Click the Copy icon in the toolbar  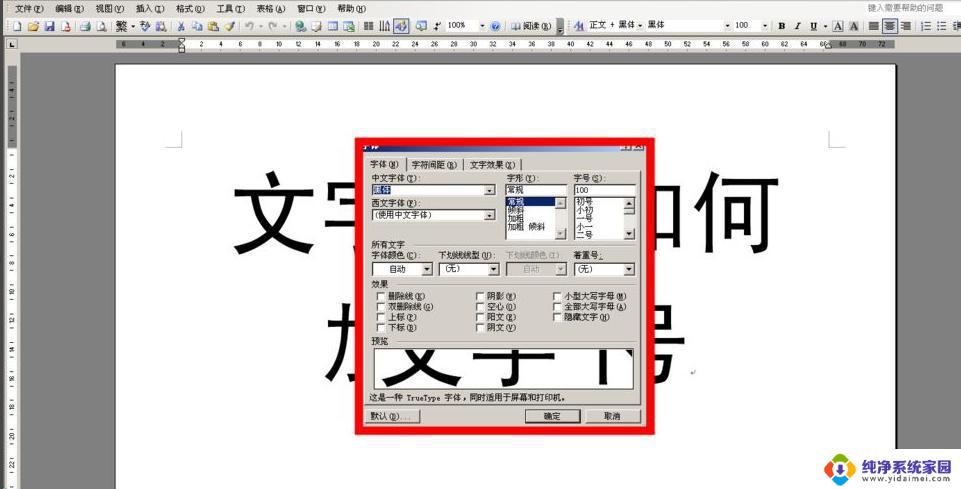click(197, 26)
